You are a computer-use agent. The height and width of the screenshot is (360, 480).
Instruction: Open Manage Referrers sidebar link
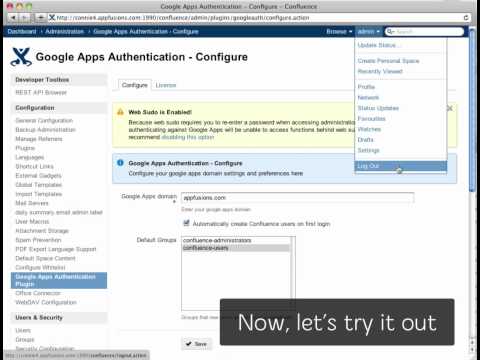click(39, 139)
